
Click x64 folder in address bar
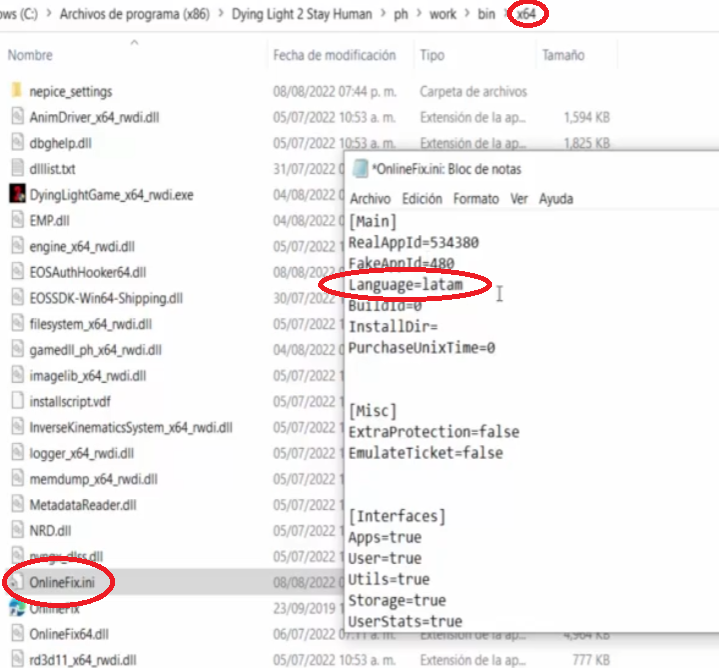526,14
